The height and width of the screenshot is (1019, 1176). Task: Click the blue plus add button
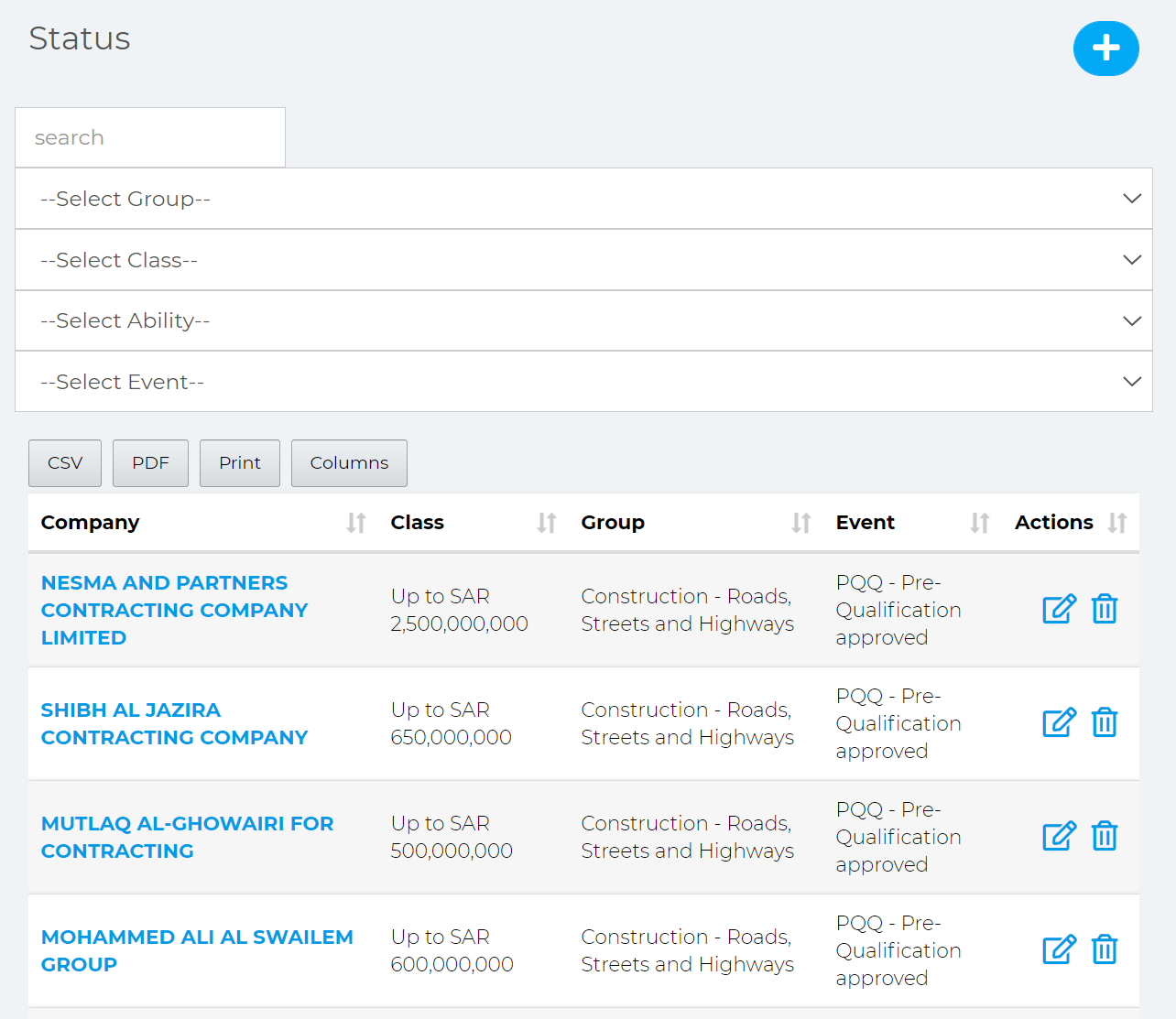point(1105,49)
